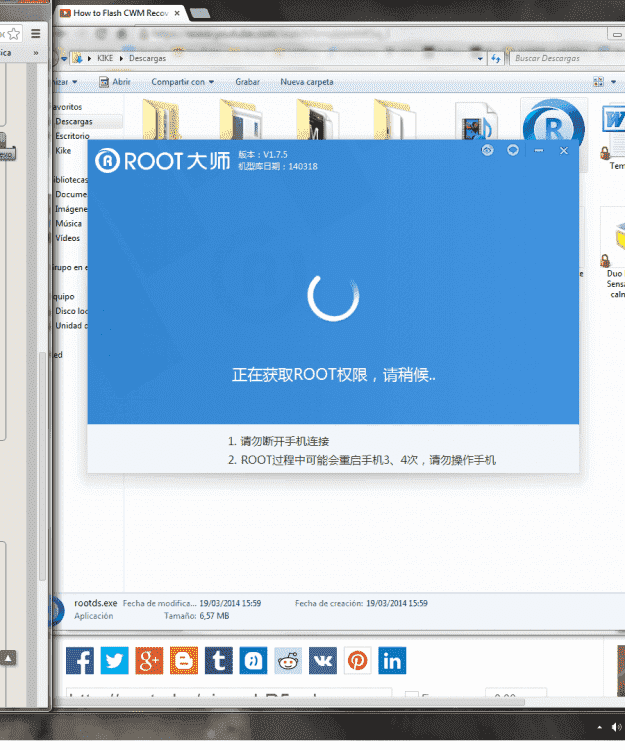Select Descargas in the navigation pane
The width and height of the screenshot is (625, 750).
[x=74, y=121]
